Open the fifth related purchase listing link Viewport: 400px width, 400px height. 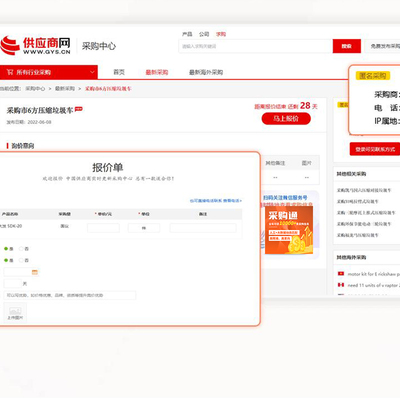[x=357, y=235]
